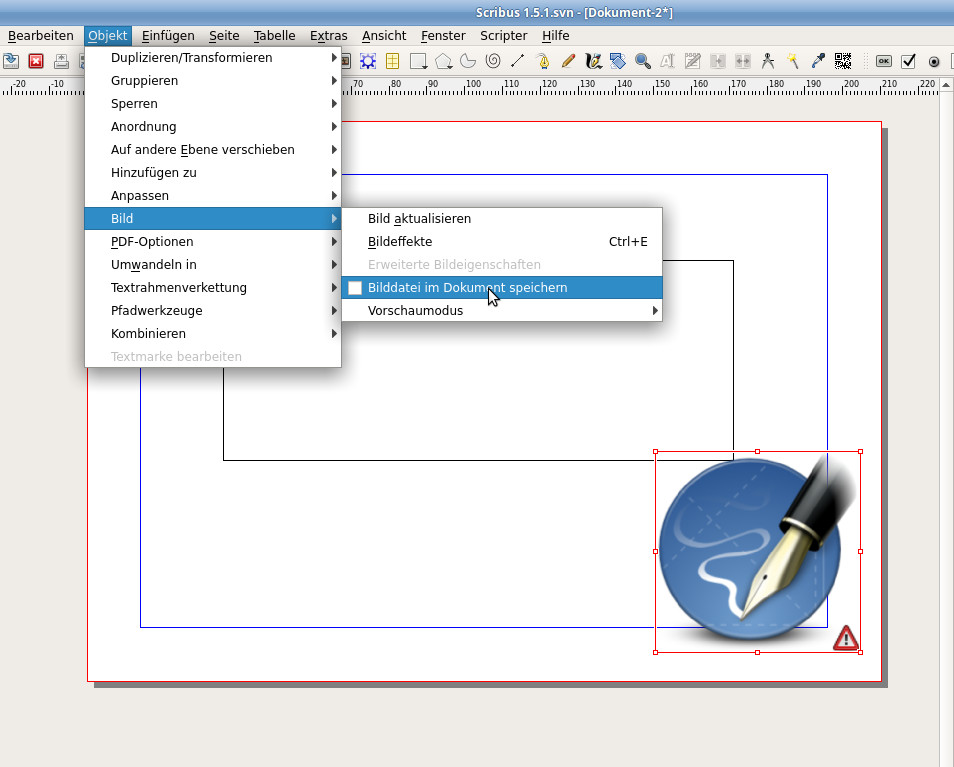Viewport: 954px width, 767px height.
Task: Select the Bezier curve pen tool
Action: click(543, 61)
